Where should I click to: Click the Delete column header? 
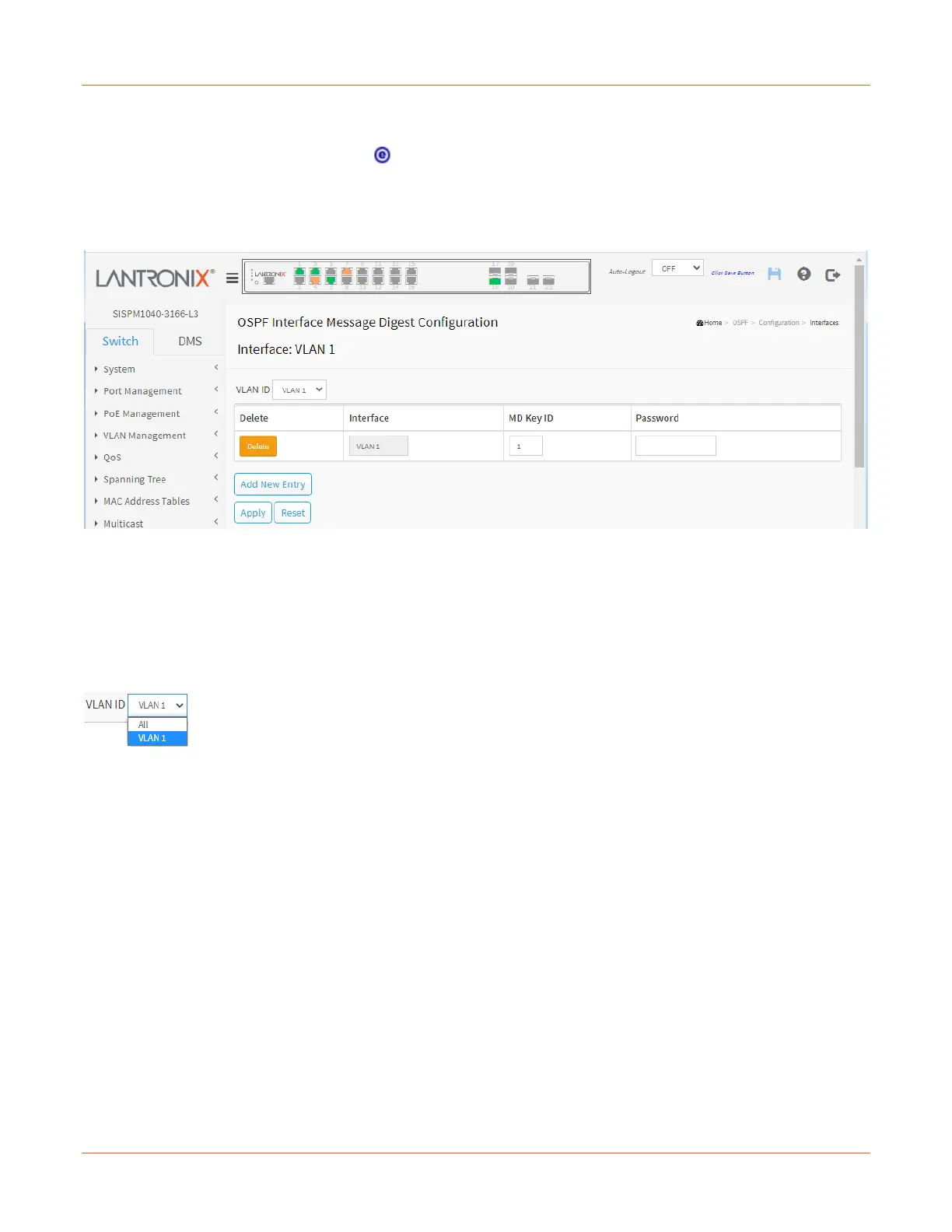point(254,418)
